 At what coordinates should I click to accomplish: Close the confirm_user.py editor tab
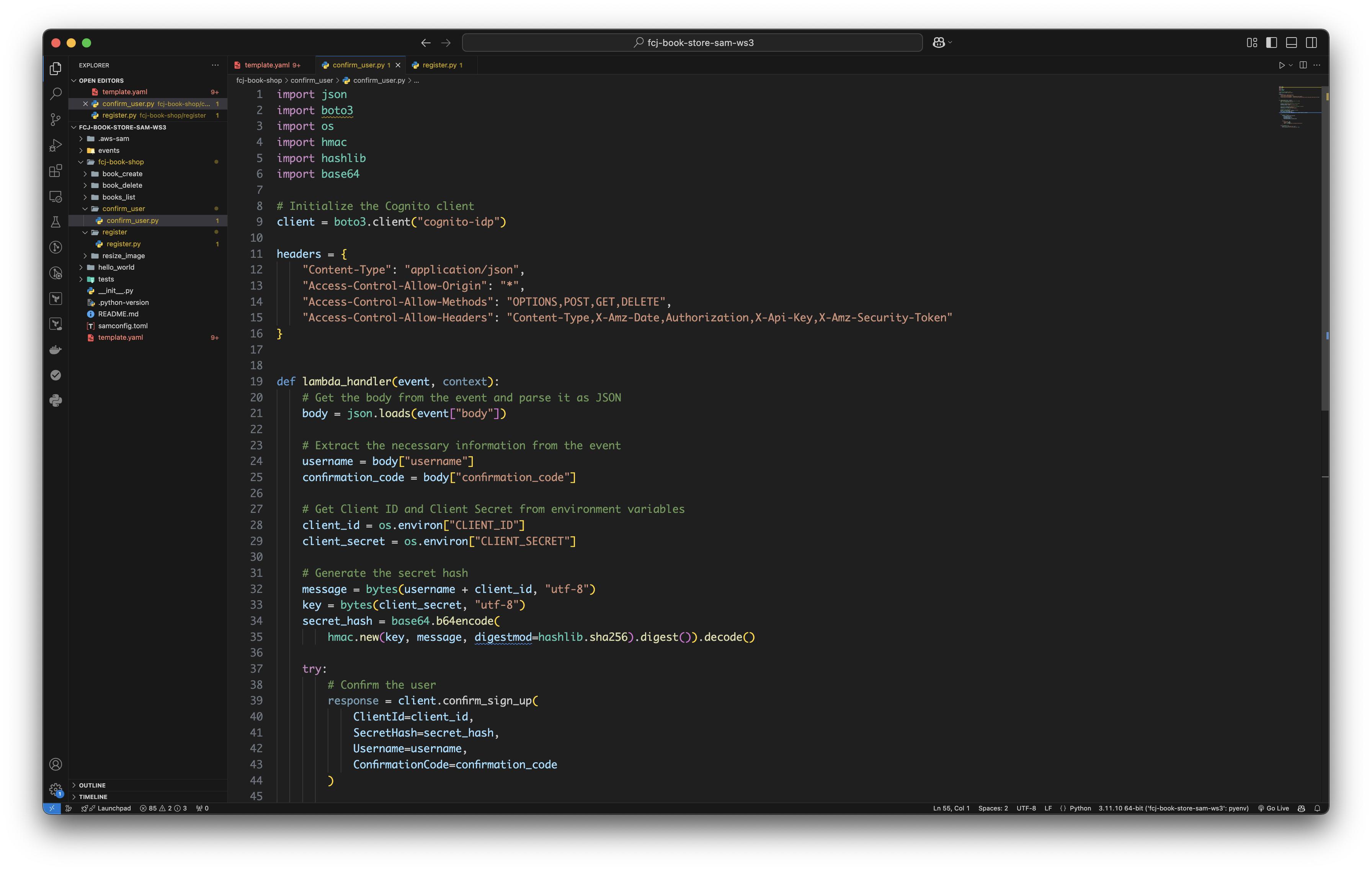click(398, 65)
